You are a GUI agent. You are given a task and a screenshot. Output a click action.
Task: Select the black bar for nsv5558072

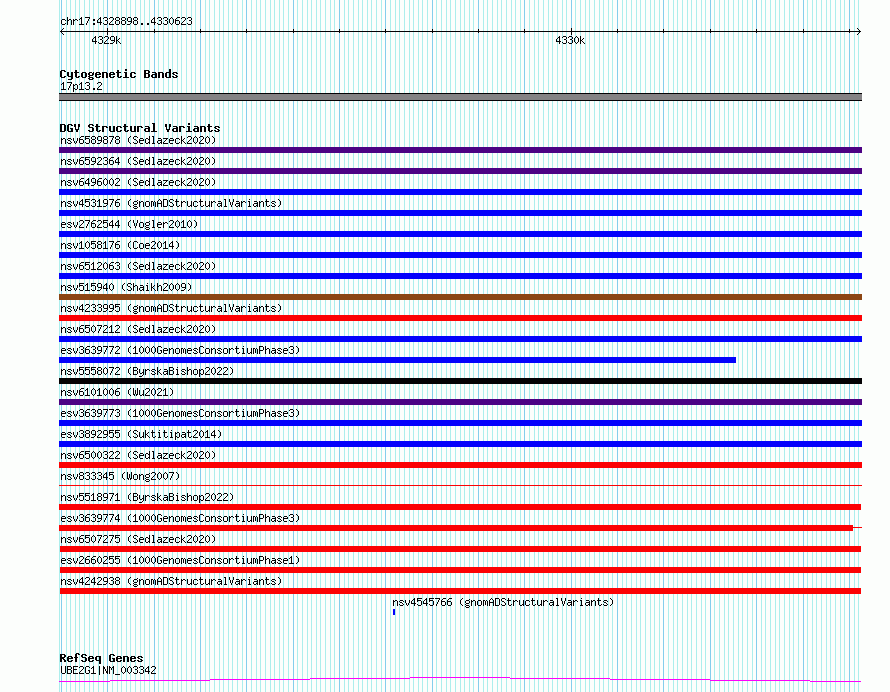coord(460,381)
